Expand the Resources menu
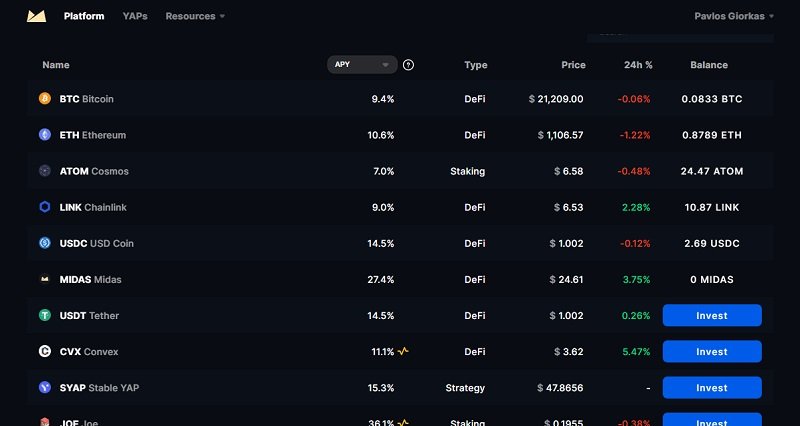The image size is (800, 426). click(x=195, y=16)
